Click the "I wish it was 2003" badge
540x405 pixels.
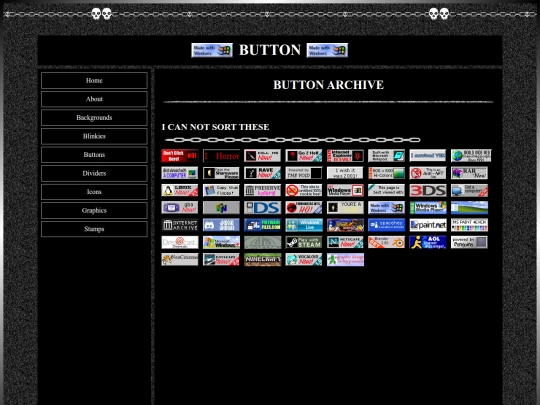(345, 173)
